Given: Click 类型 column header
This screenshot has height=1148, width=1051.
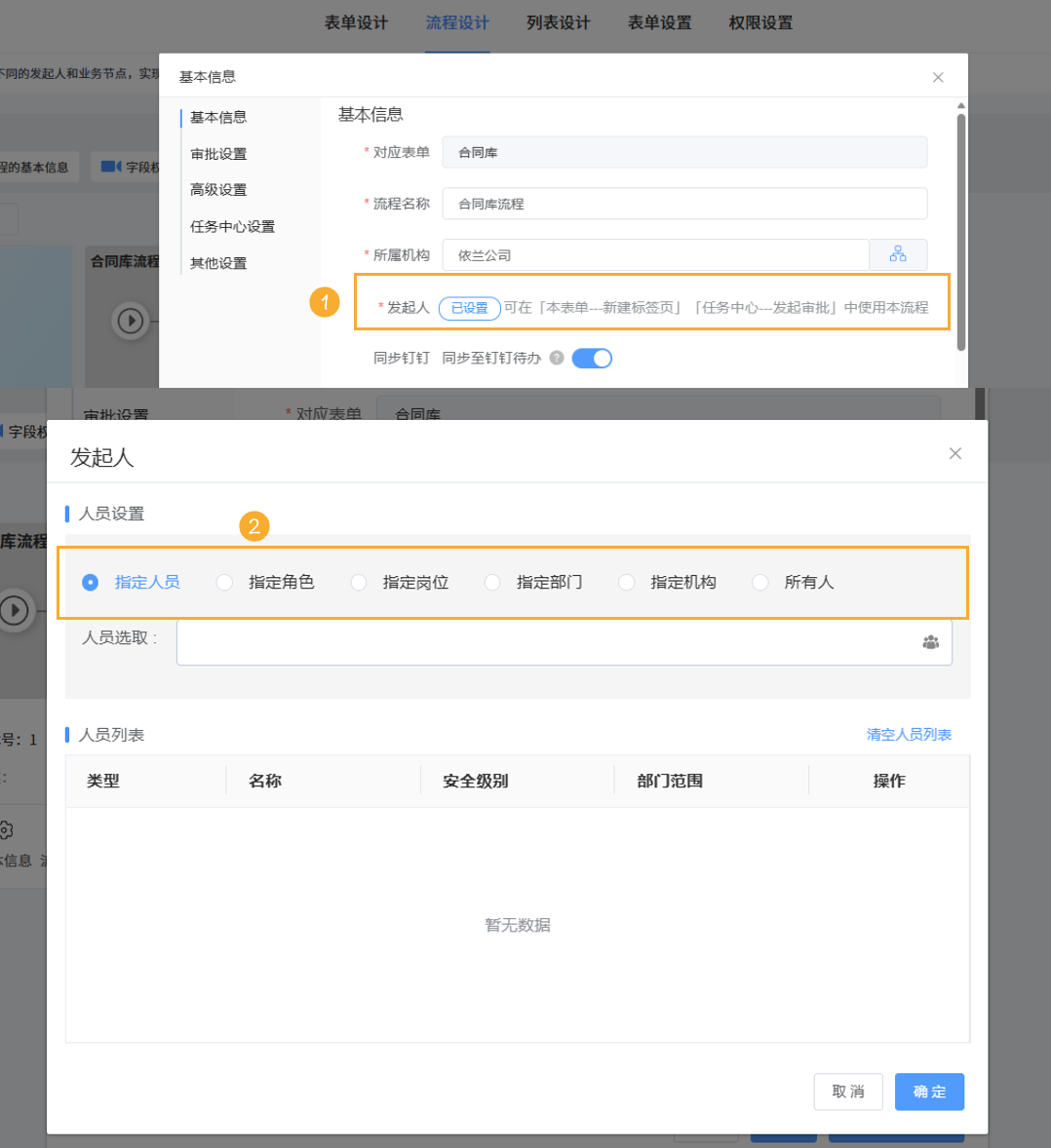Looking at the screenshot, I should click(103, 781).
